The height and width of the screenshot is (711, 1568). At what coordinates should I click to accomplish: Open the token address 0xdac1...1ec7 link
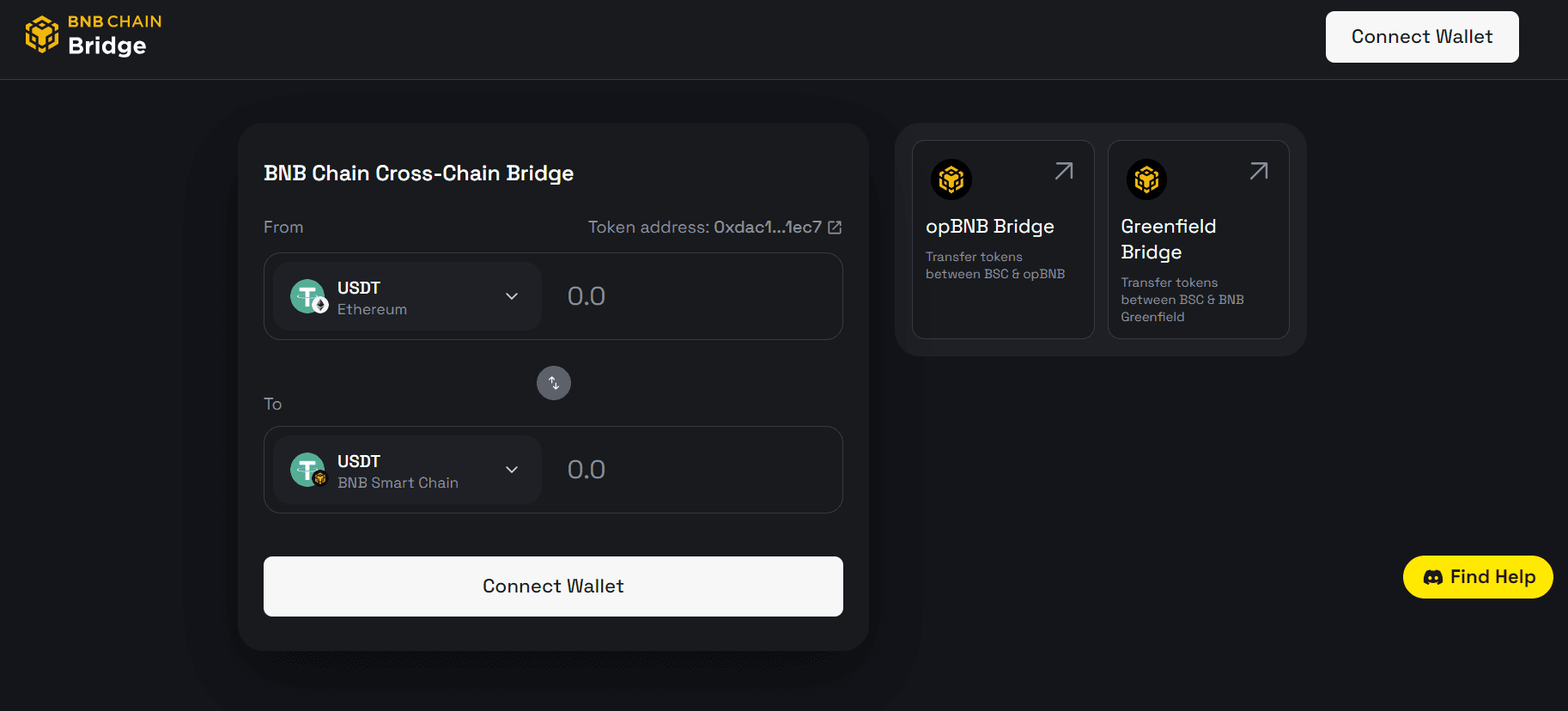coord(767,228)
